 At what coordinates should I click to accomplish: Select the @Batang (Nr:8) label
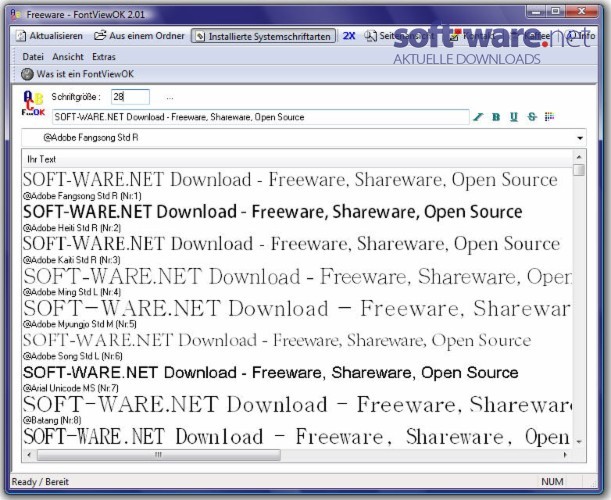coord(52,420)
